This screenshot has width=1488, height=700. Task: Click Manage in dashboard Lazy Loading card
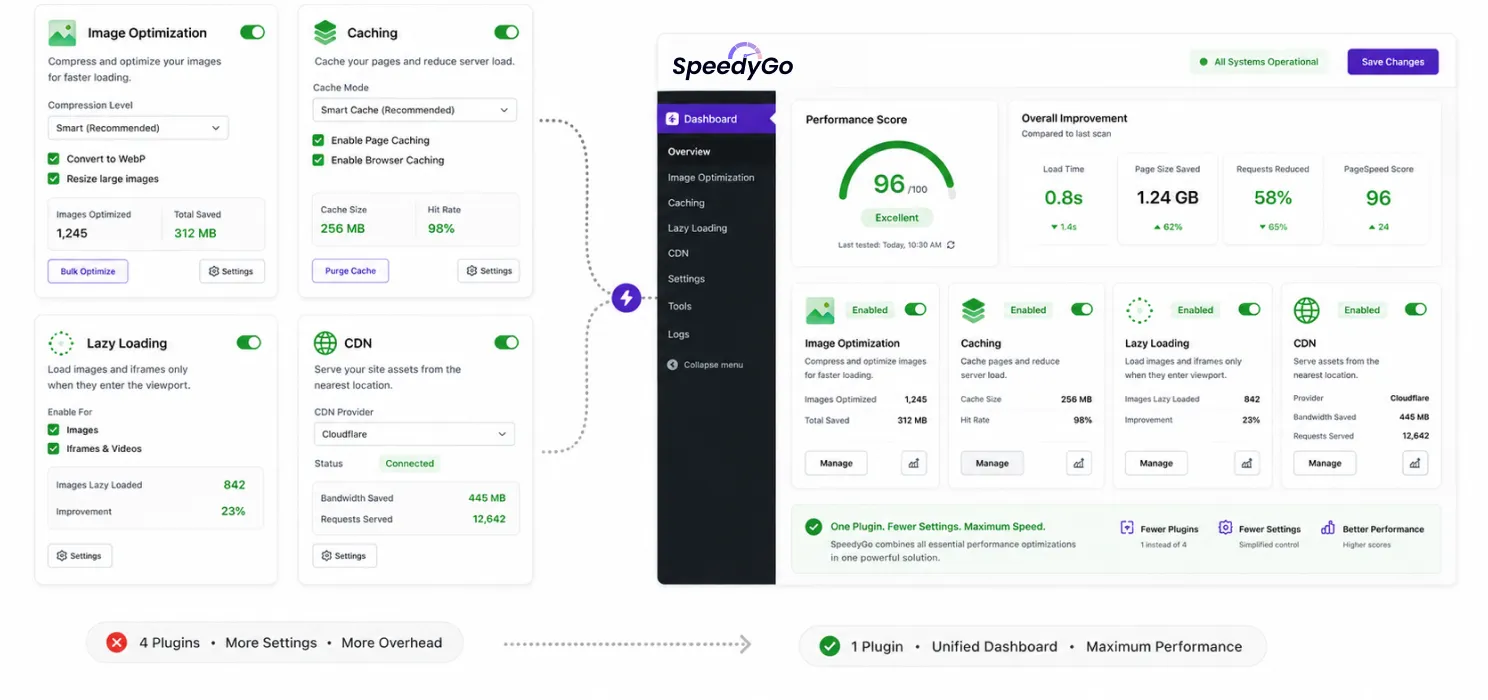[x=1156, y=463]
